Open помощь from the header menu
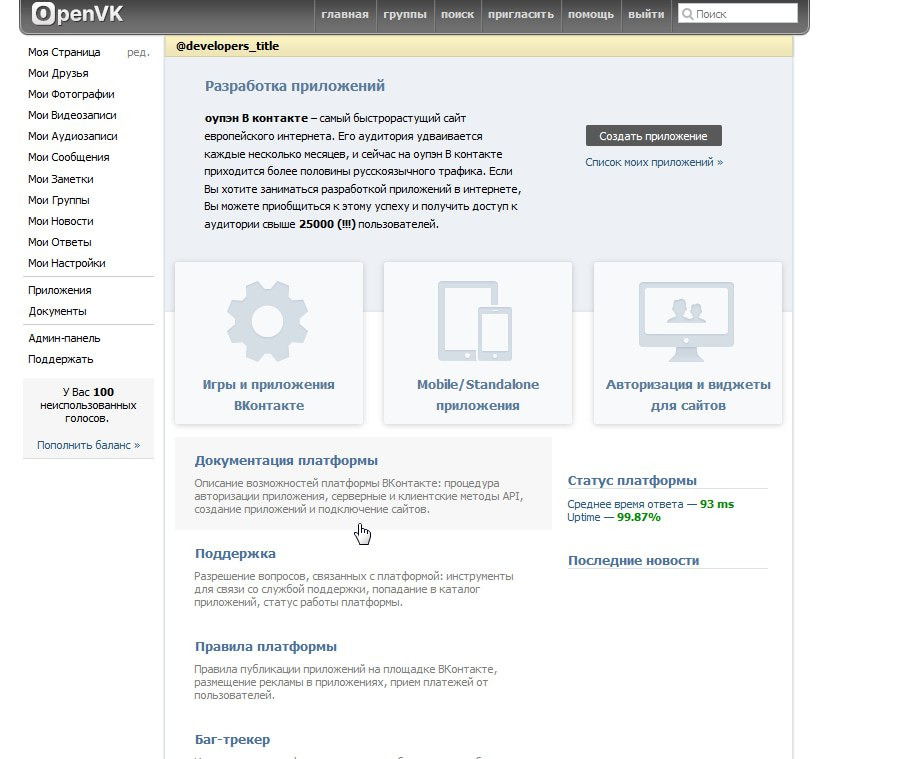Image resolution: width=910 pixels, height=759 pixels. coord(591,15)
